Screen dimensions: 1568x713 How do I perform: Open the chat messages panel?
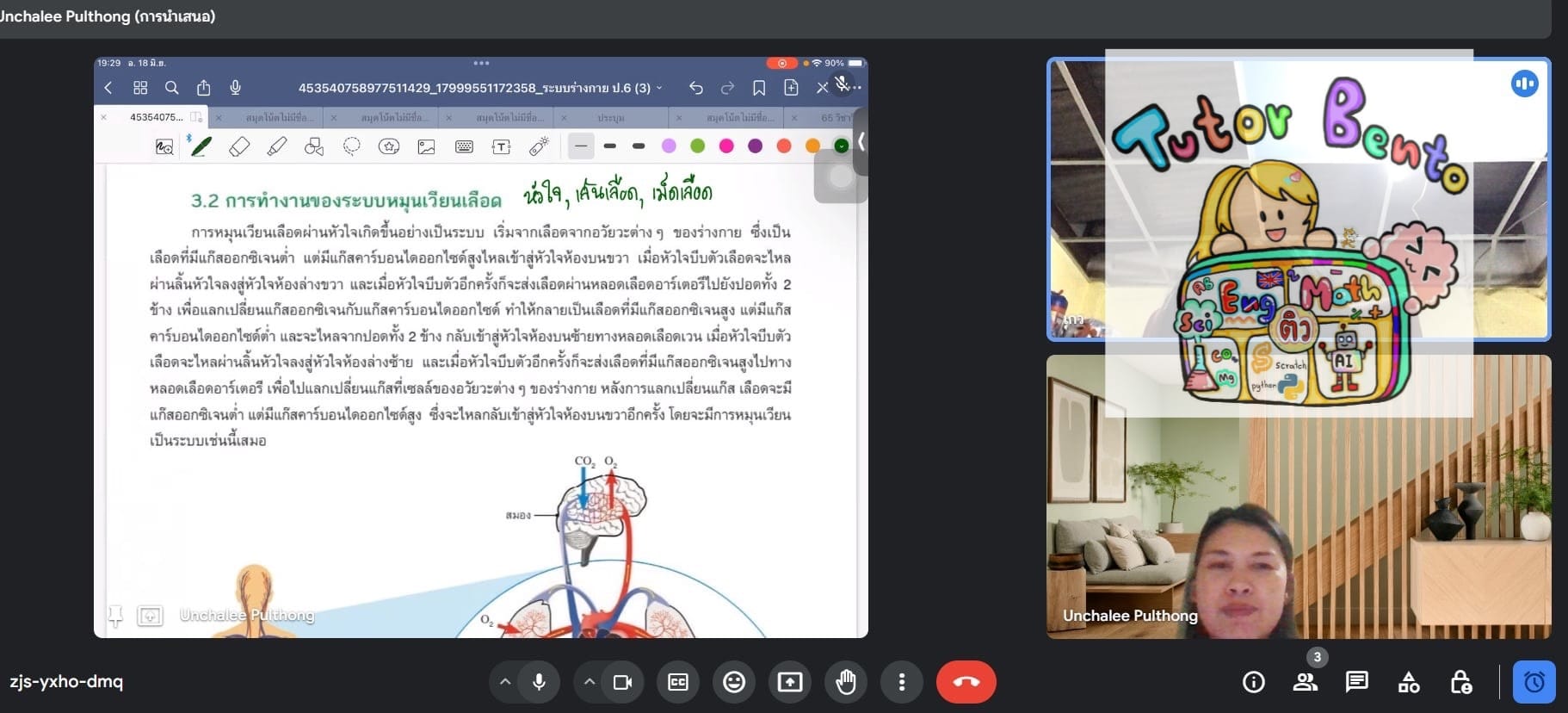point(1356,682)
